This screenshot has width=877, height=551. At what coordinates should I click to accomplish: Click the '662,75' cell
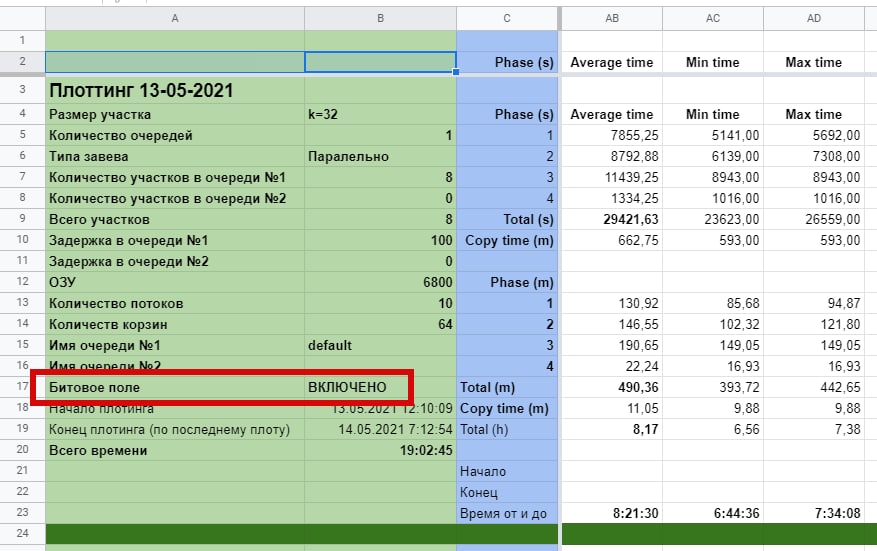612,241
